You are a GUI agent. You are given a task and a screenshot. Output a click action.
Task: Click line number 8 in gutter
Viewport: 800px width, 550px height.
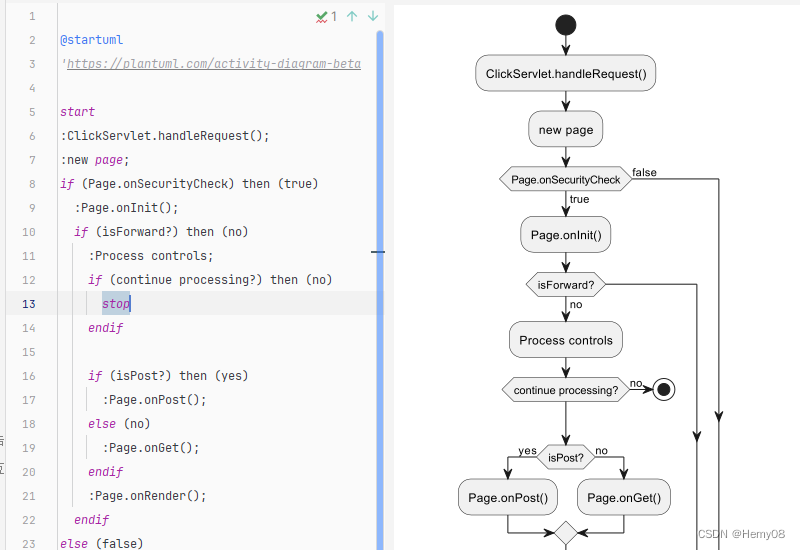[32, 184]
